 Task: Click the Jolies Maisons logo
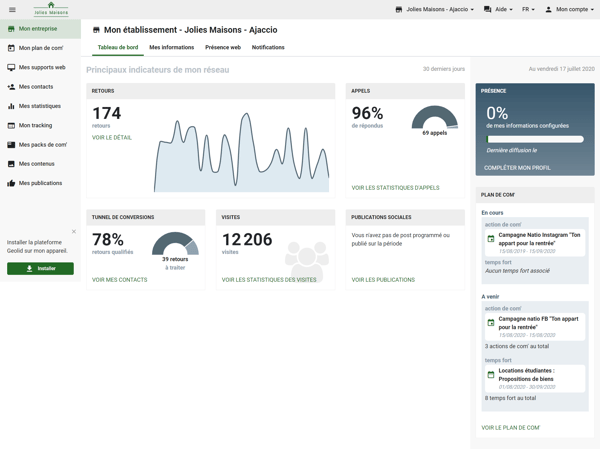point(51,9)
